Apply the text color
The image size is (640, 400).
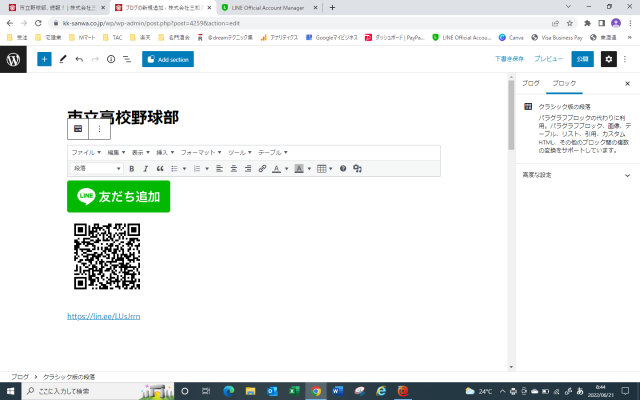click(276, 169)
